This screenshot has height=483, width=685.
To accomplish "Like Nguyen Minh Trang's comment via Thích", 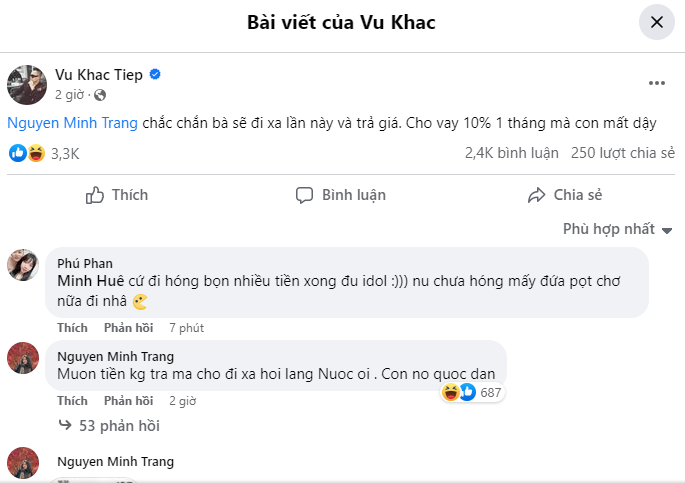I will pyautogui.click(x=72, y=400).
